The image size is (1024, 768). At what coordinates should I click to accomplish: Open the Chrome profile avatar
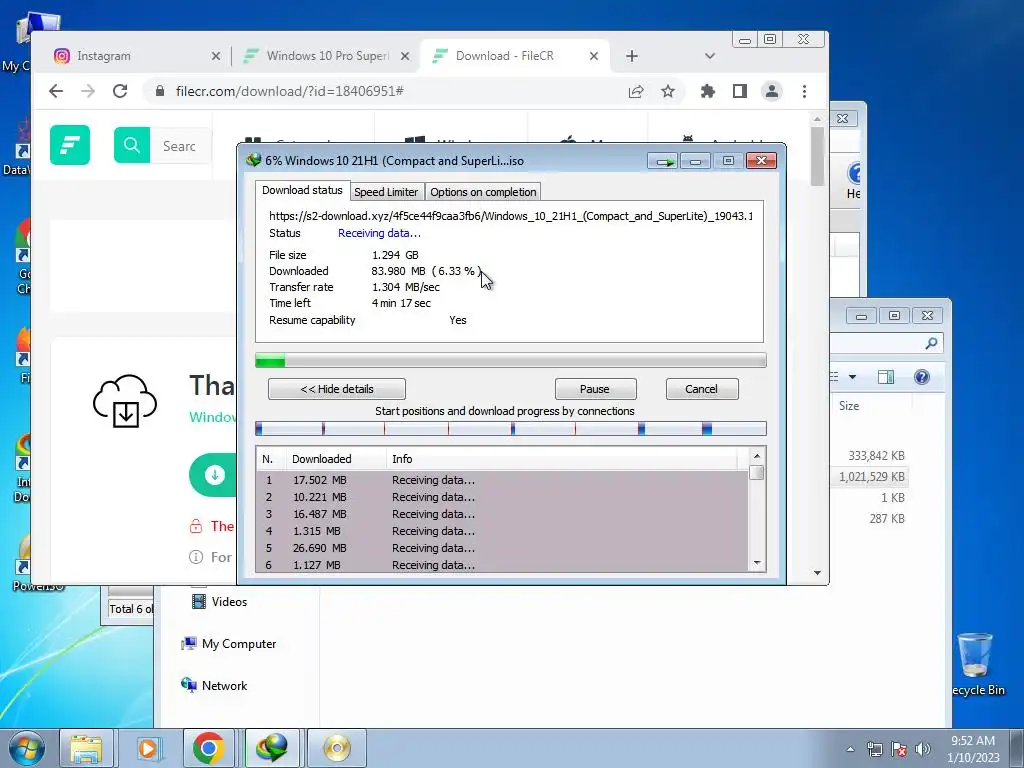pos(771,91)
